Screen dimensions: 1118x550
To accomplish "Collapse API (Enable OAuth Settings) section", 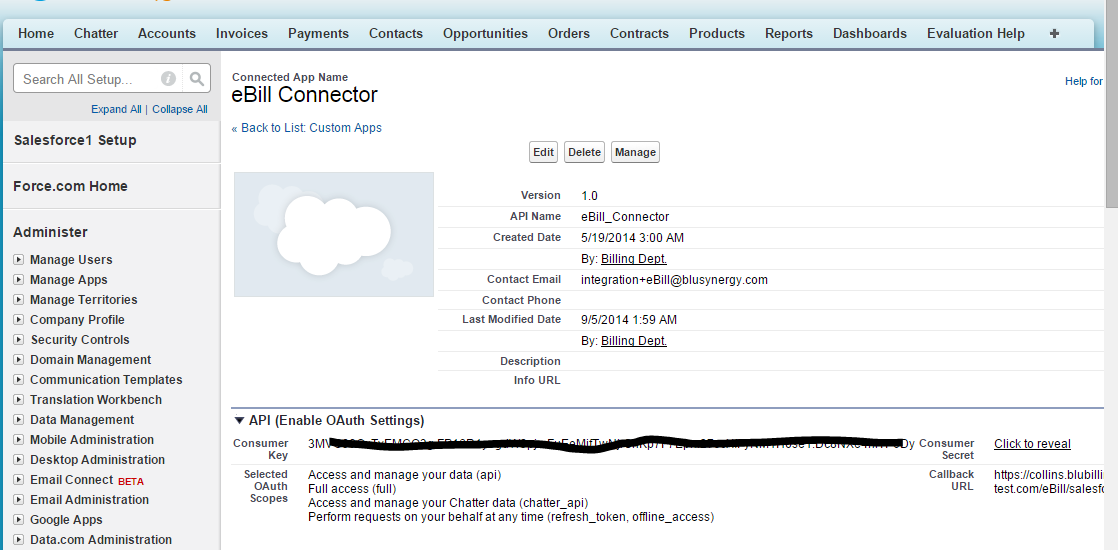I will [x=240, y=420].
